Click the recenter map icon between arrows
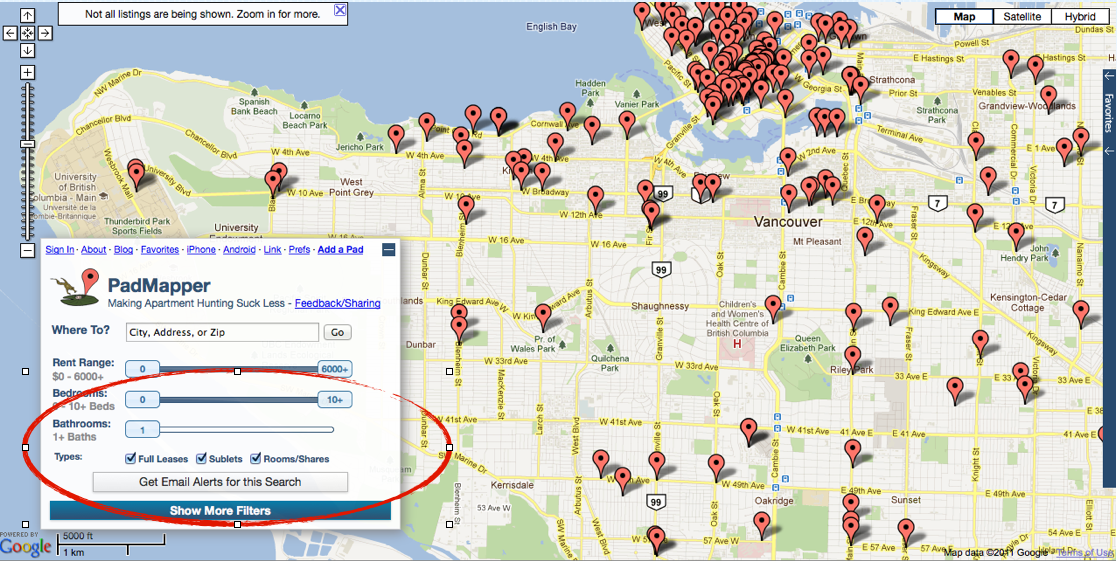1117x561 pixels. point(27,33)
